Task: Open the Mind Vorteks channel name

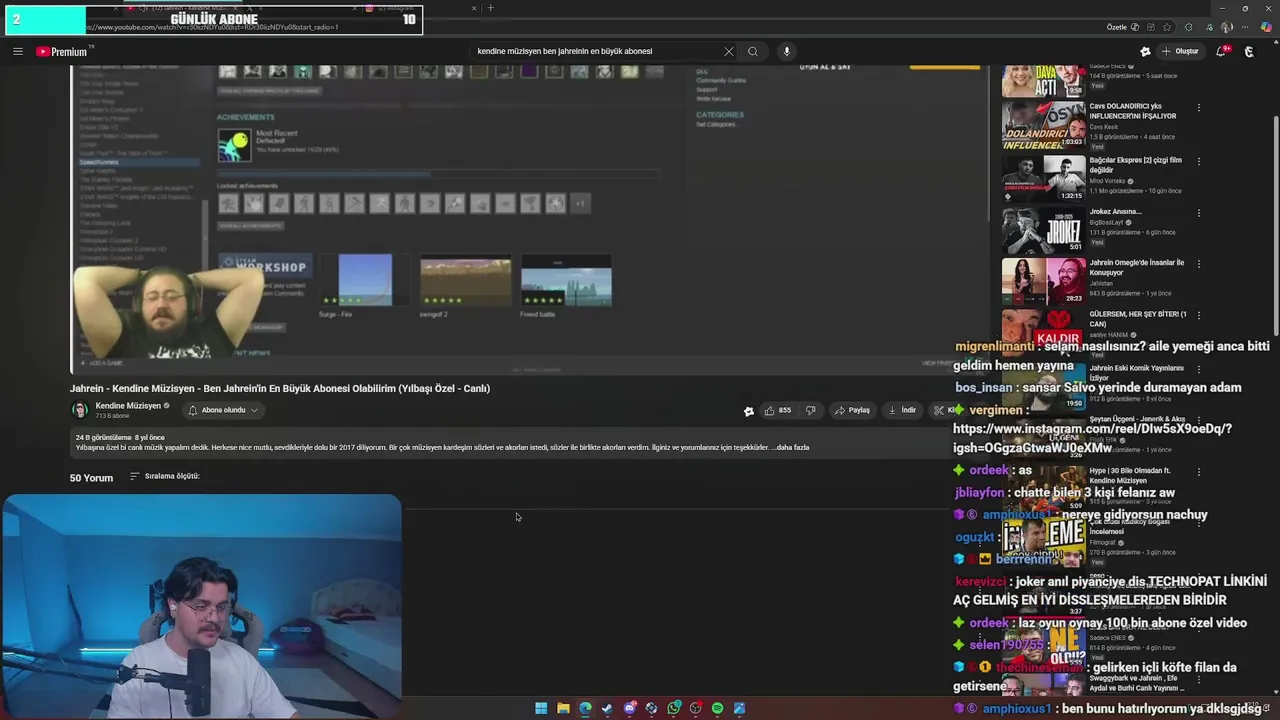Action: (1108, 181)
